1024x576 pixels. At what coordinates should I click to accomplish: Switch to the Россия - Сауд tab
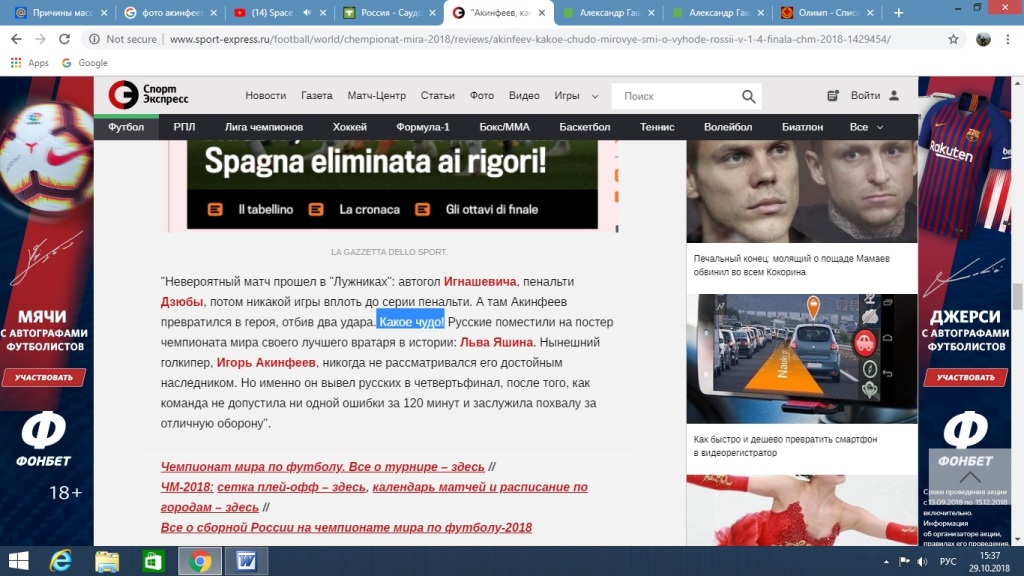(x=389, y=12)
